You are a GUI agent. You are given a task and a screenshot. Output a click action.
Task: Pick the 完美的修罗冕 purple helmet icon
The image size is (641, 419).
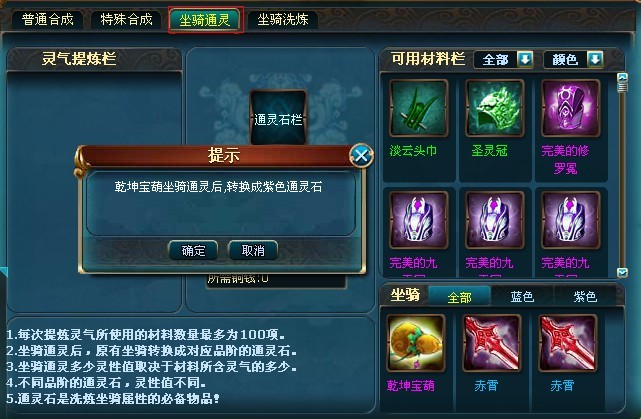(x=571, y=108)
